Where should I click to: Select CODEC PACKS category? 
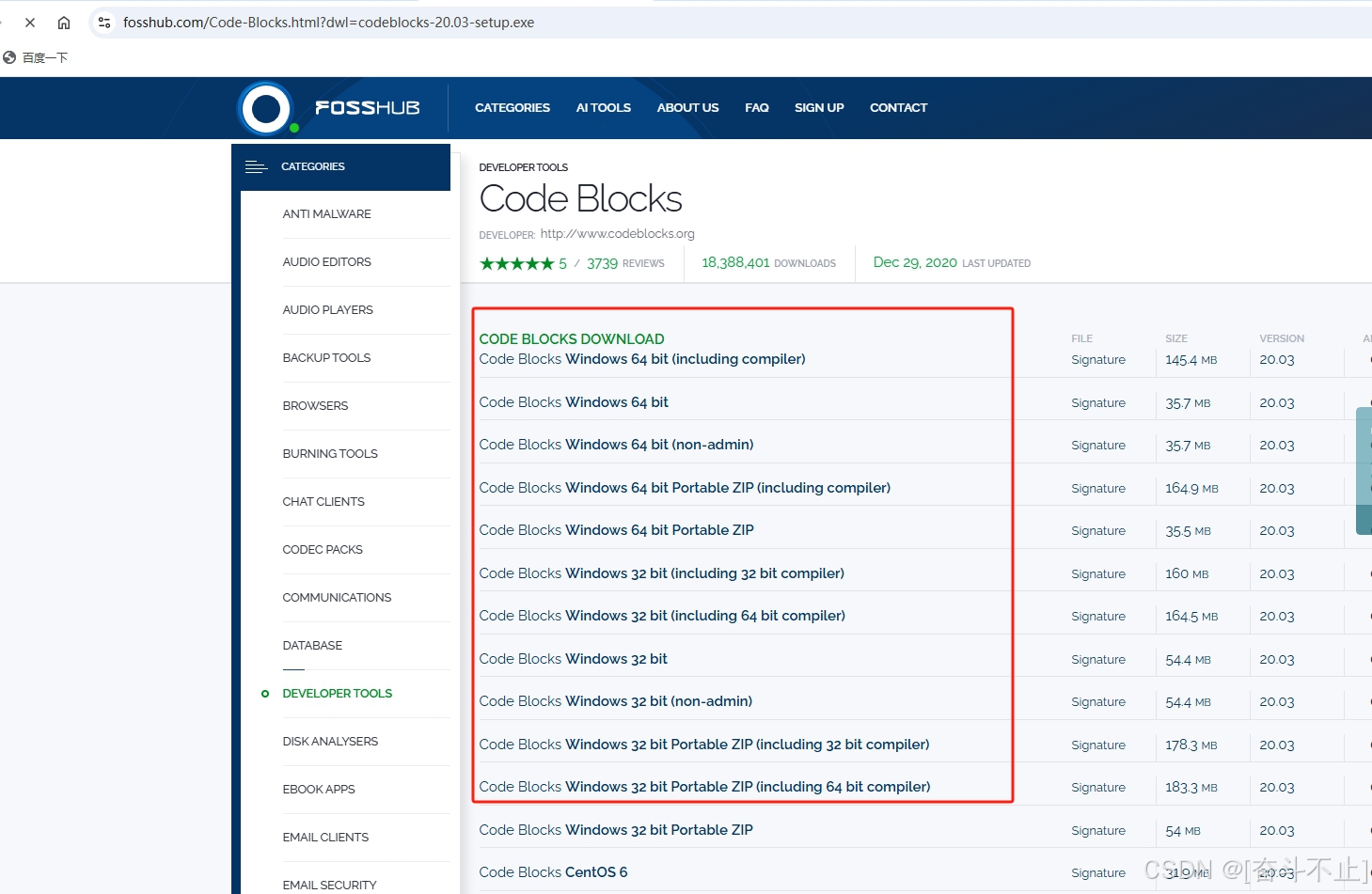click(x=323, y=550)
